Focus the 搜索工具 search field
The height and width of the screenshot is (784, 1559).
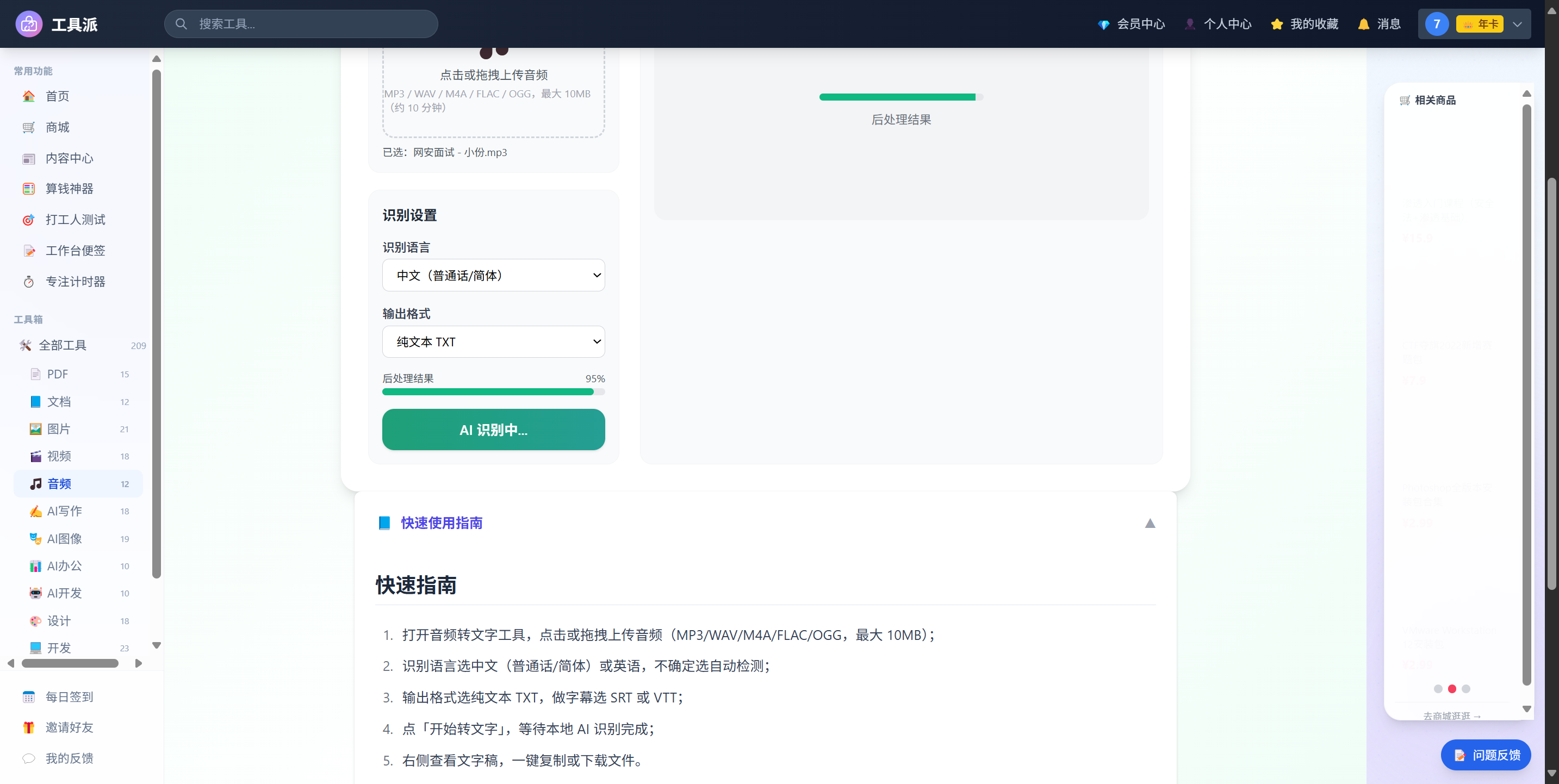(301, 24)
